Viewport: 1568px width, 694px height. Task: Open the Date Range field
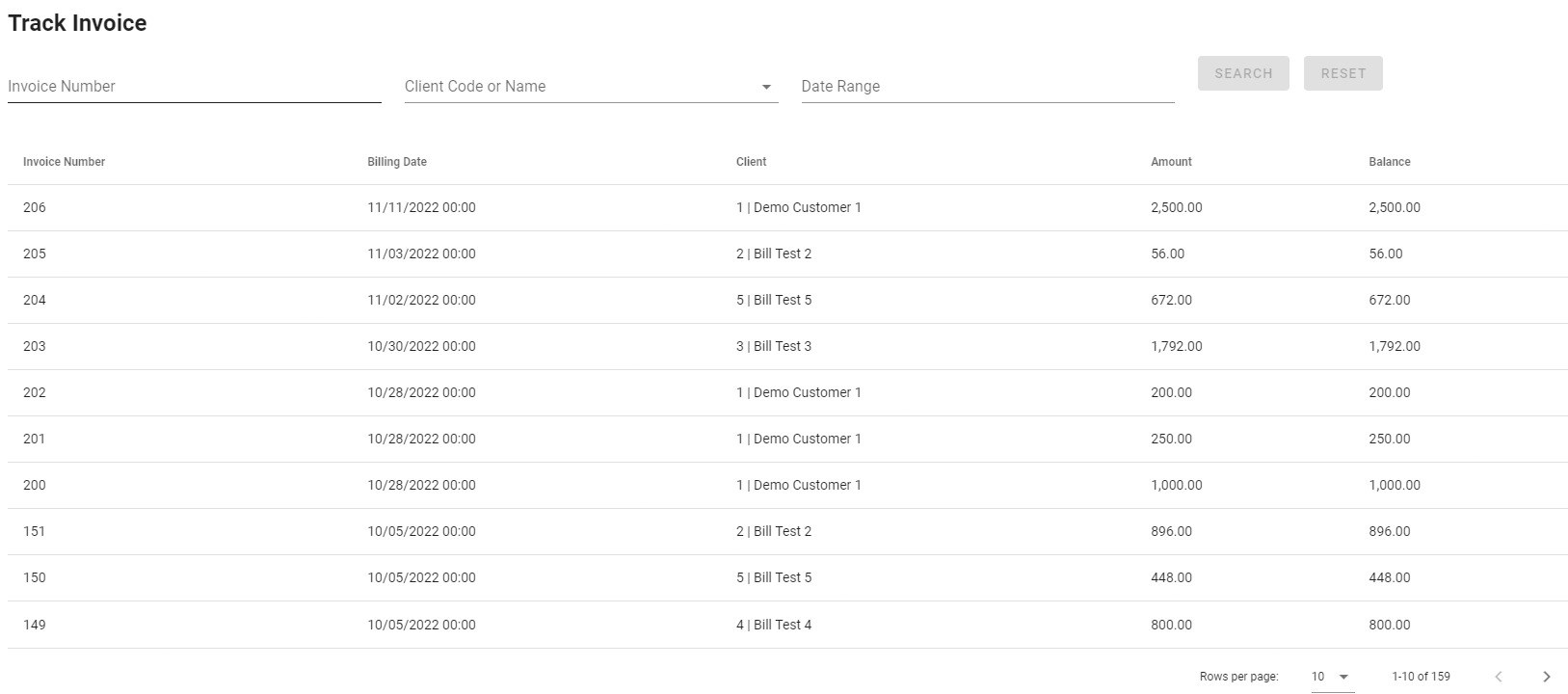(987, 87)
